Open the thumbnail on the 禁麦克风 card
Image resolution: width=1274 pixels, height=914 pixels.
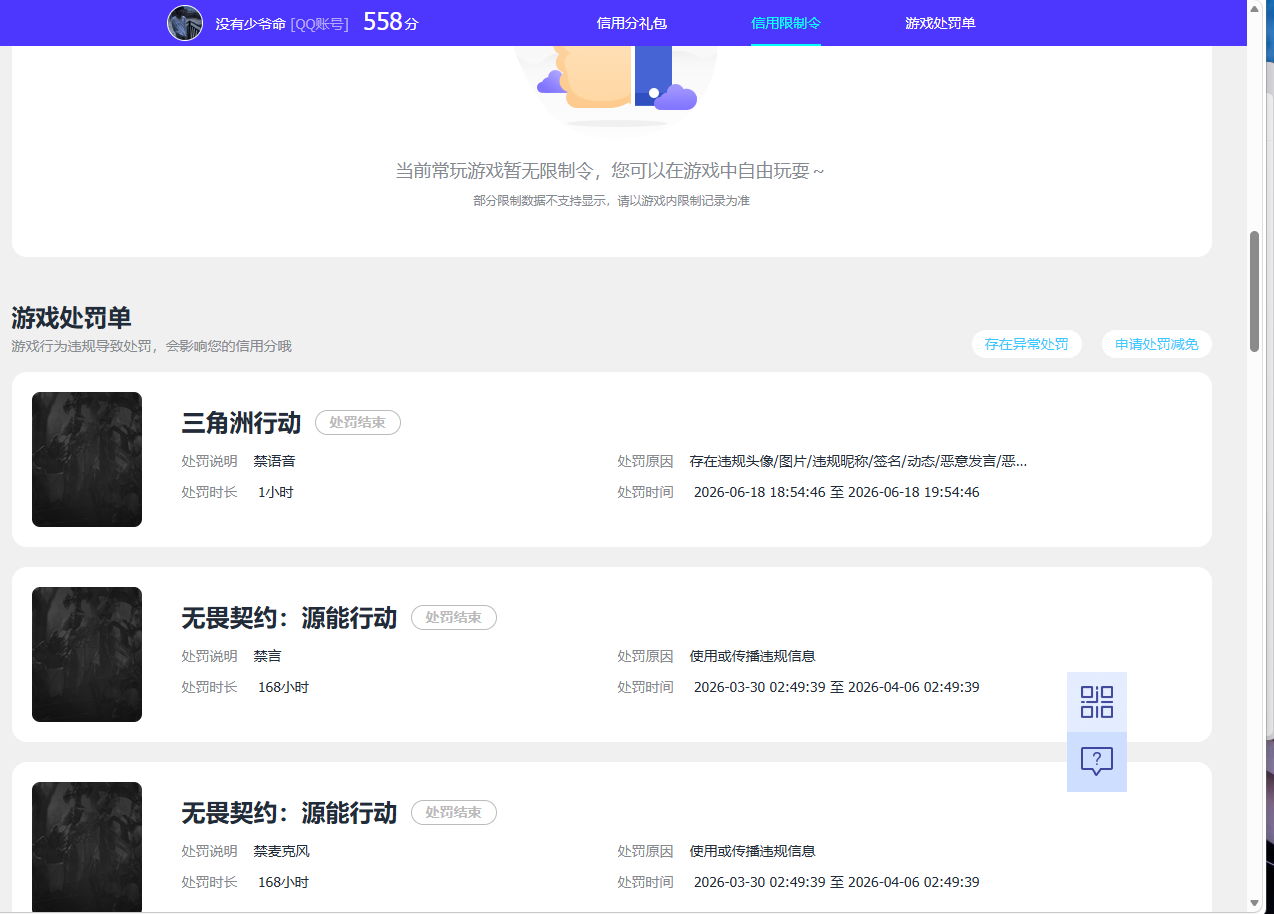[87, 847]
